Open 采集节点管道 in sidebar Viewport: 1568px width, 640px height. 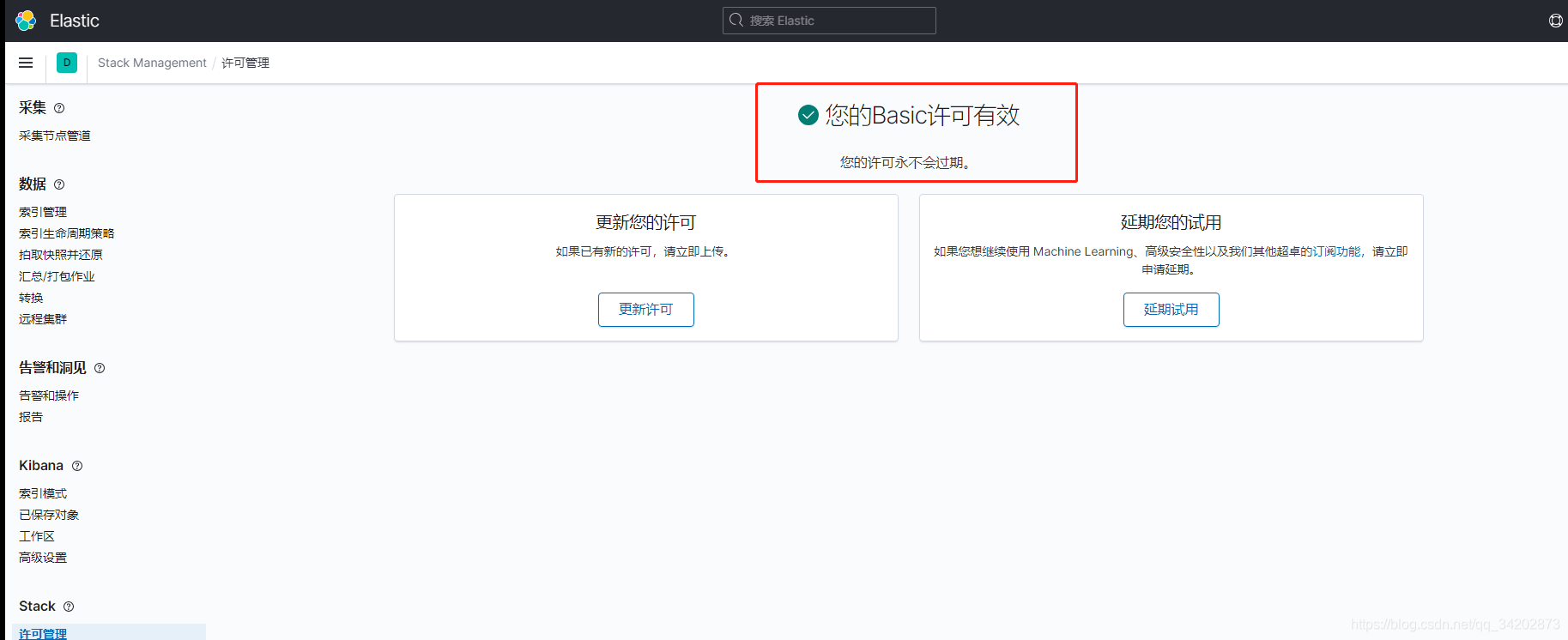(55, 136)
